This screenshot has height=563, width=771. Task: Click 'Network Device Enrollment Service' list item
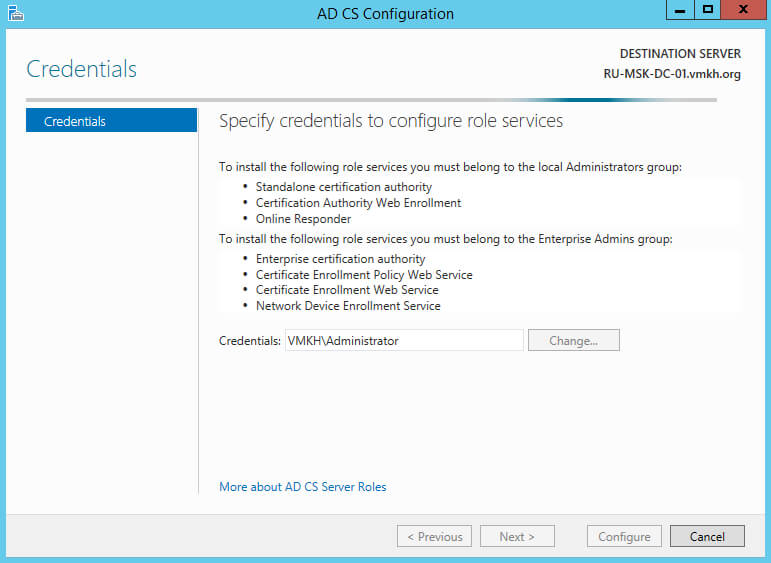pyautogui.click(x=348, y=306)
